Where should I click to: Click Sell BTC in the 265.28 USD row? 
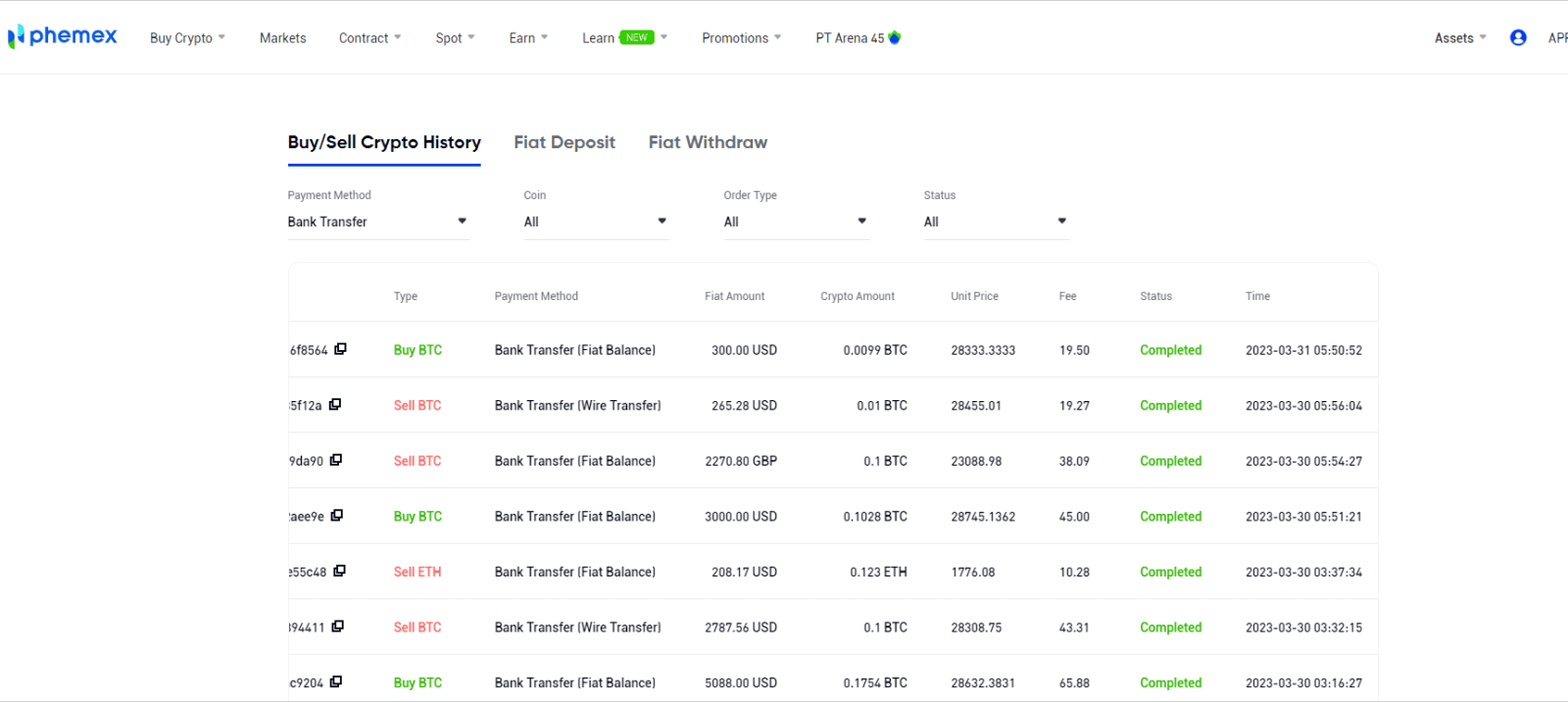417,405
